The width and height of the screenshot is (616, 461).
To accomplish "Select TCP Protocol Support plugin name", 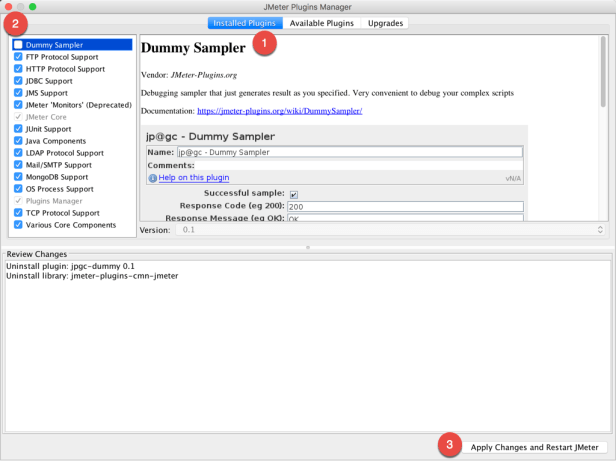I will pos(63,213).
